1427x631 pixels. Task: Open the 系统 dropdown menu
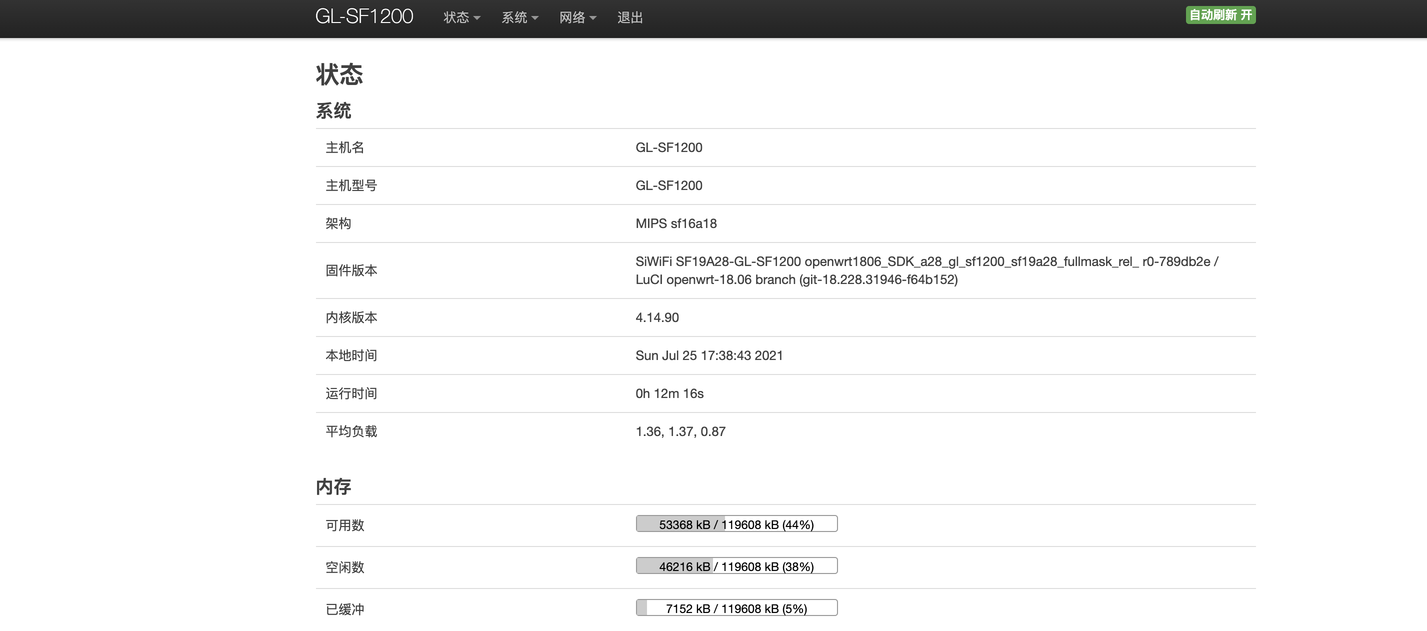click(x=520, y=17)
